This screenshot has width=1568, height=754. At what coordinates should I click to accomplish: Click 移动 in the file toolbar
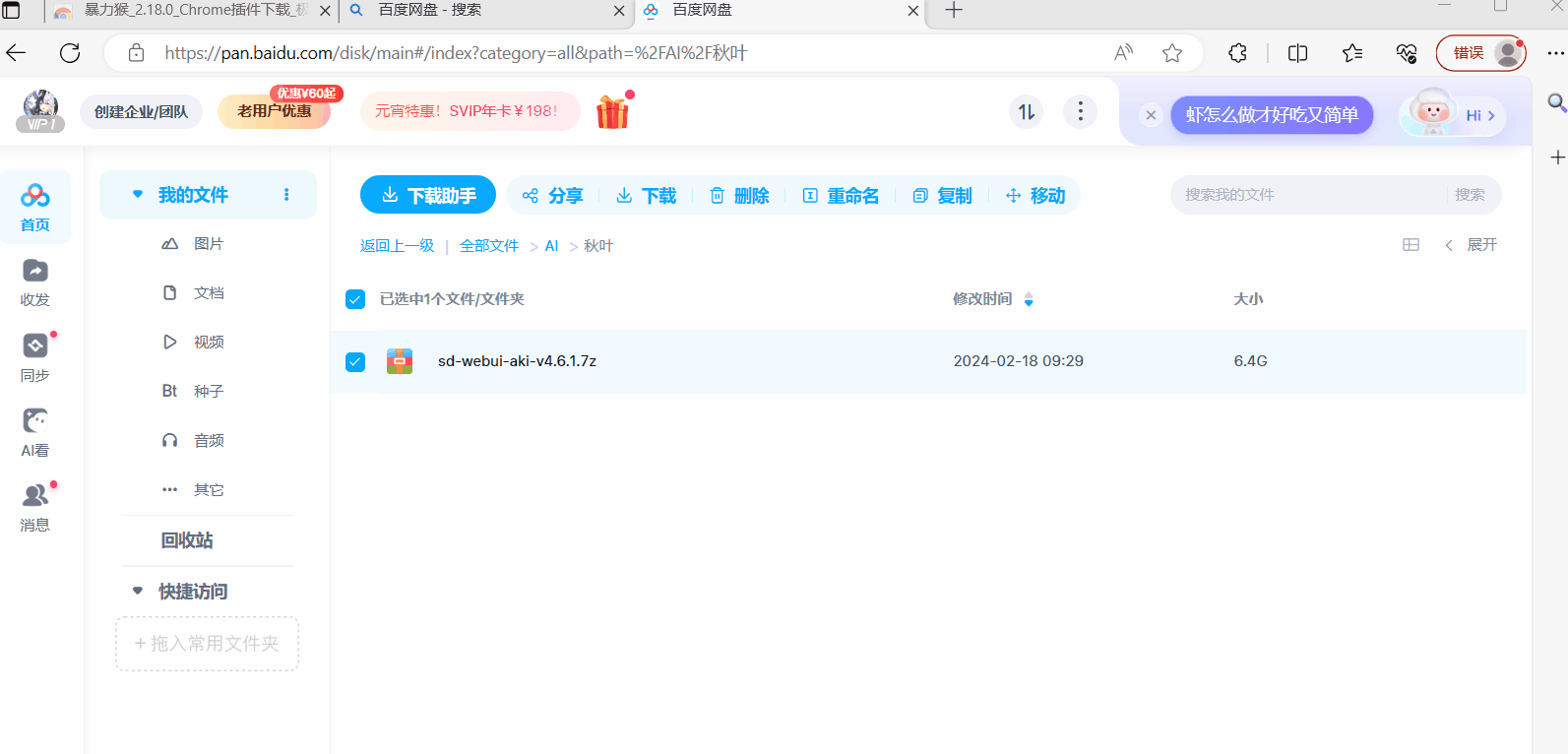pyautogui.click(x=1035, y=196)
